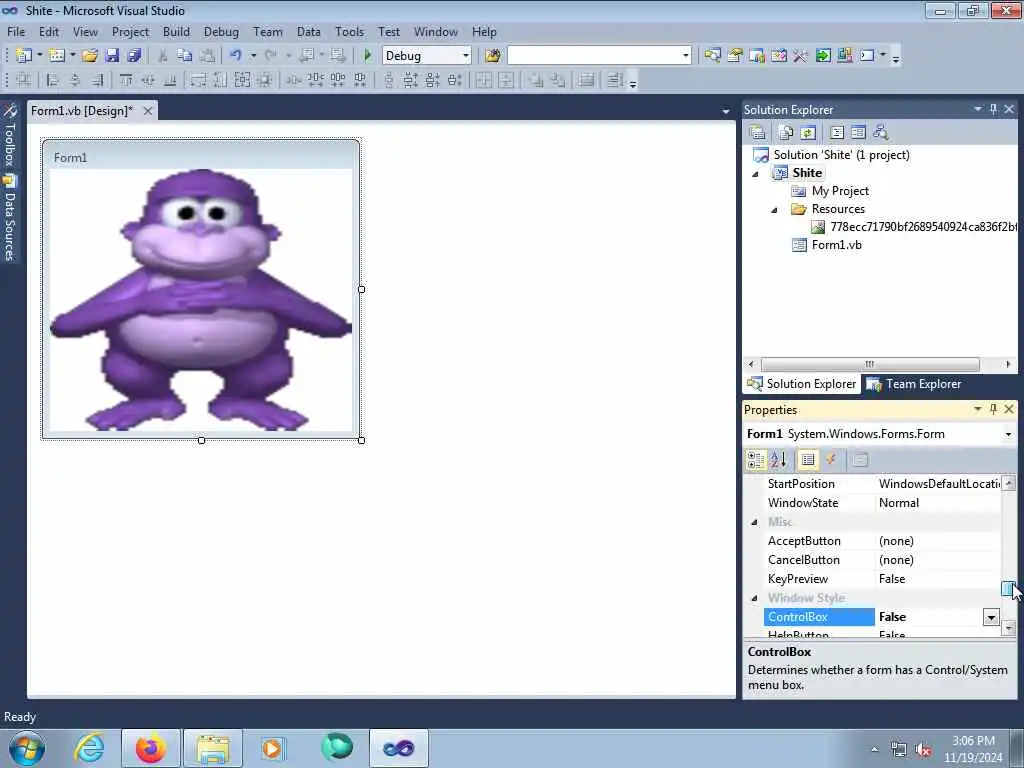
Task: Open the Find combo box dropdown arrow
Action: click(x=685, y=56)
